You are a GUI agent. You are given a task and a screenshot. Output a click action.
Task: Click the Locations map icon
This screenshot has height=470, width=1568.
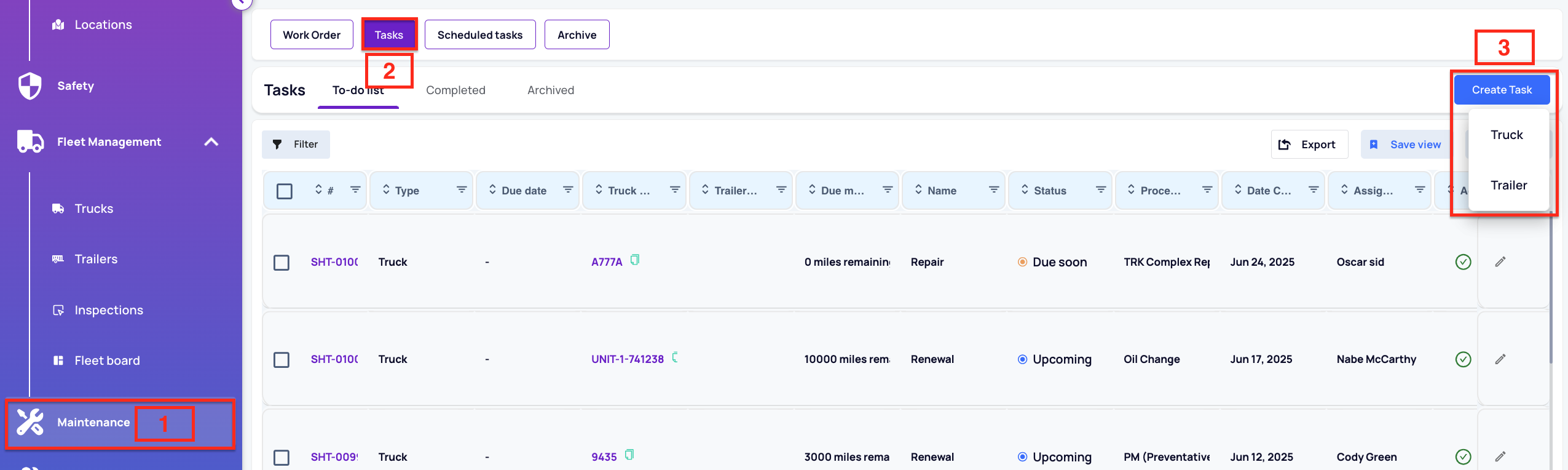pyautogui.click(x=58, y=25)
